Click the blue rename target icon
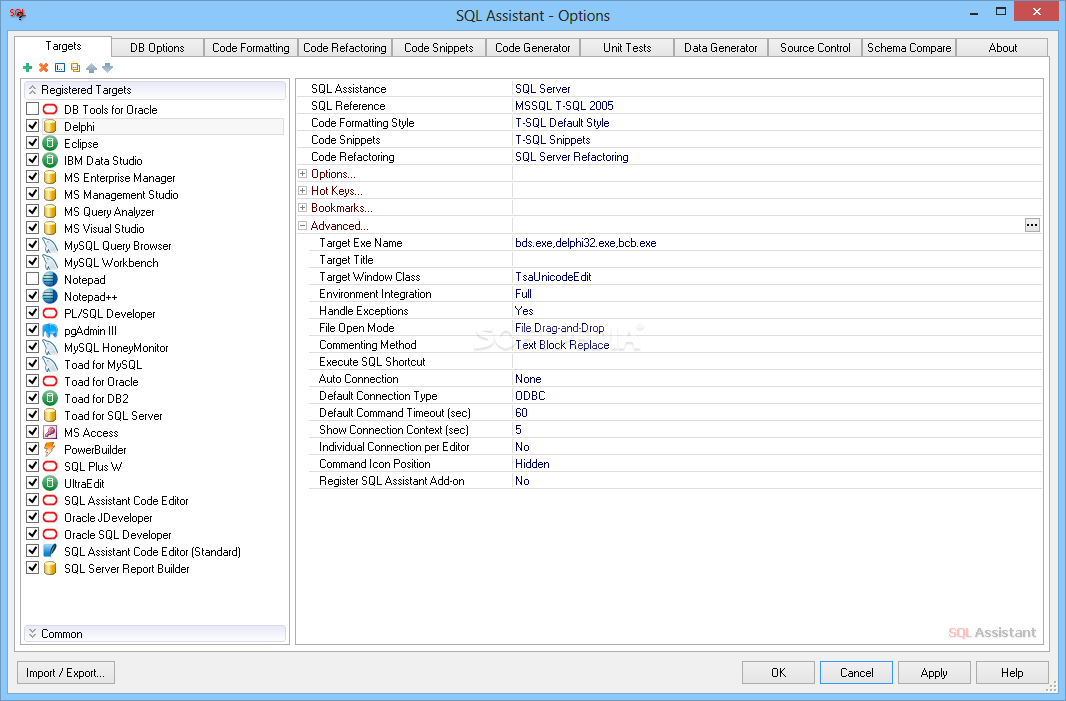The width and height of the screenshot is (1066, 701). point(60,67)
